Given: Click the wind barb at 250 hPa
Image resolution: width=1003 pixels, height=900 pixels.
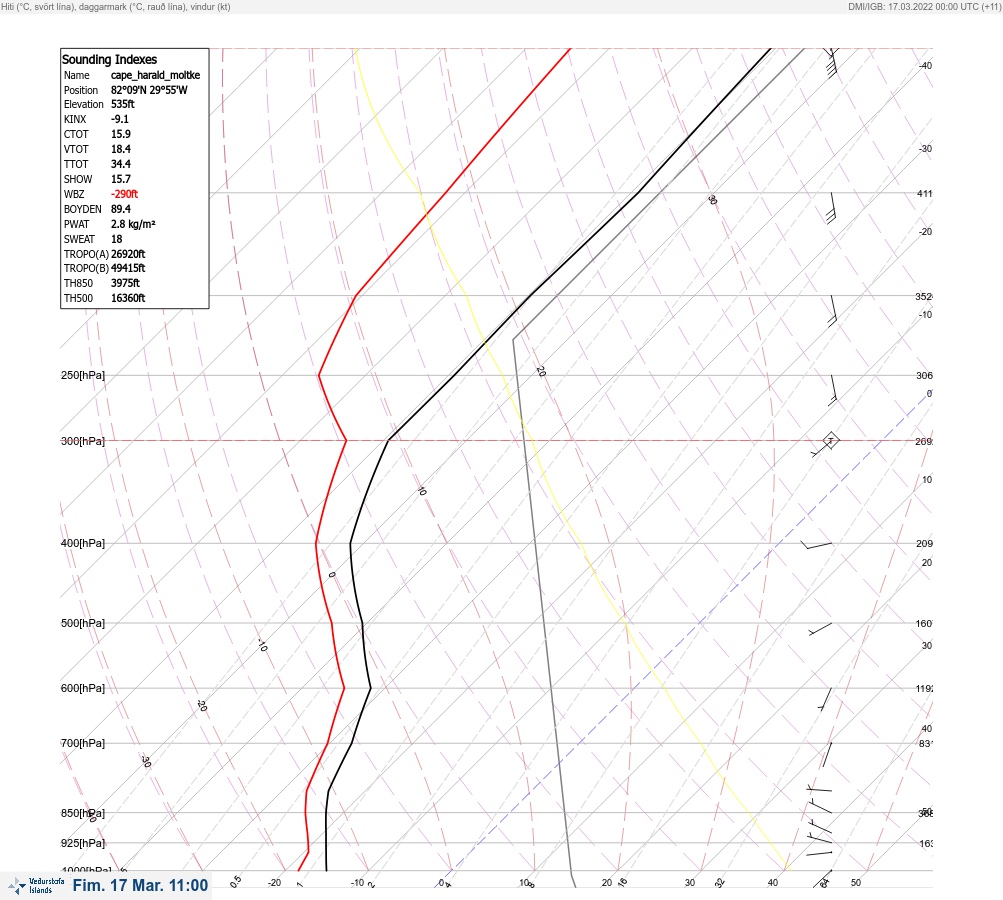Looking at the screenshot, I should coord(833,390).
